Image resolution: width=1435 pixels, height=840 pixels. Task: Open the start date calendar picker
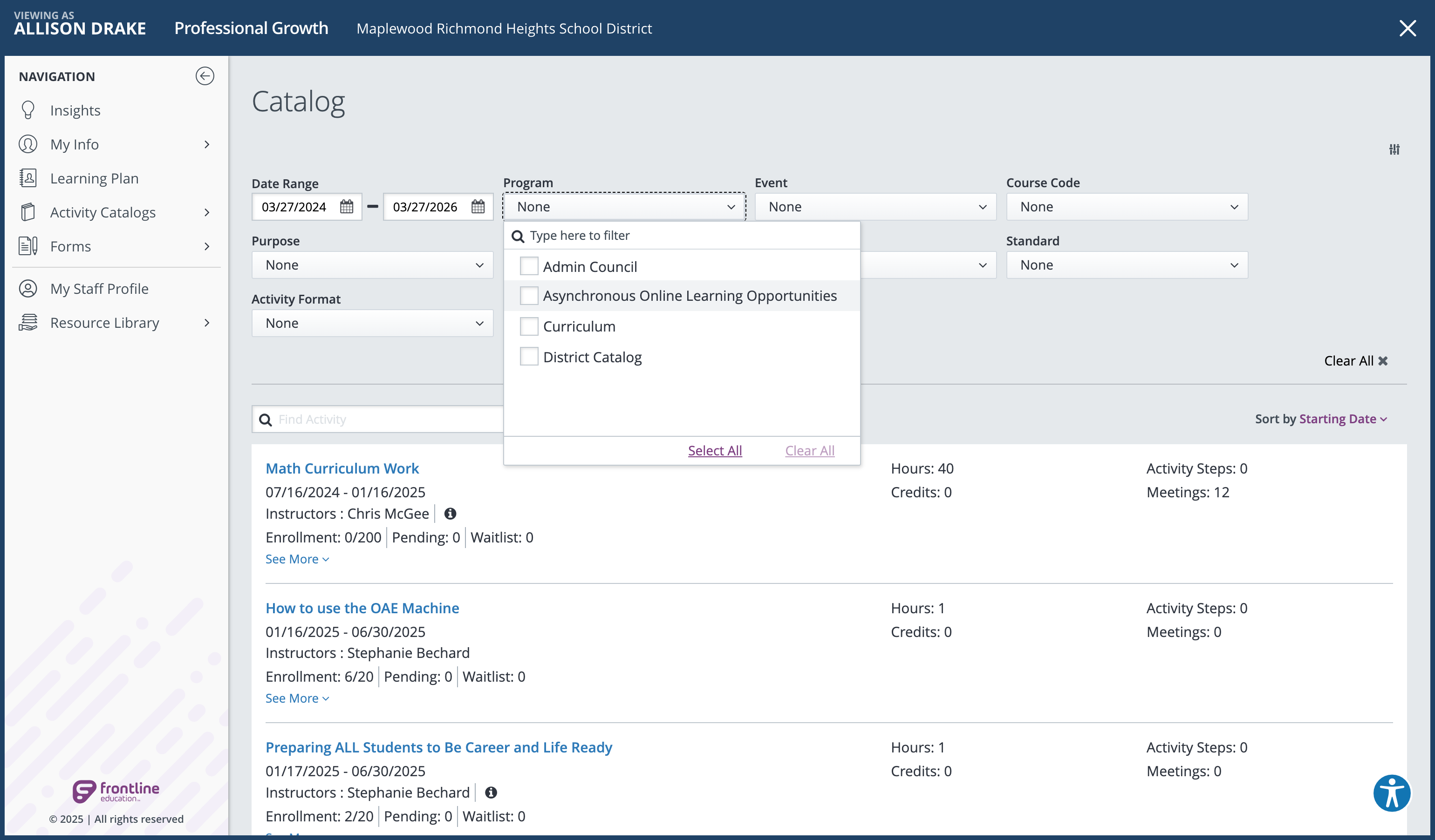pyautogui.click(x=346, y=207)
